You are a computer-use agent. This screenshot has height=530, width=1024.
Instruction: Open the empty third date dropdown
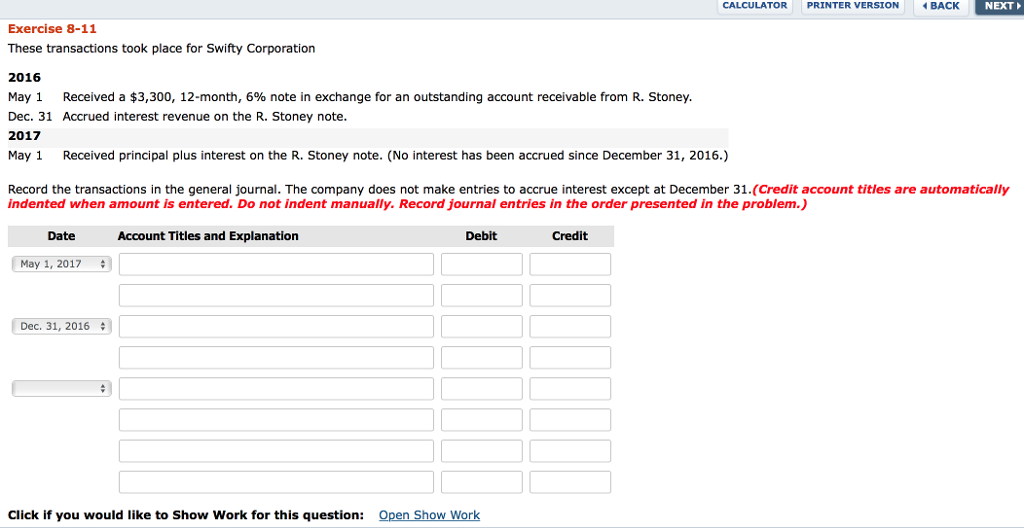pyautogui.click(x=62, y=388)
